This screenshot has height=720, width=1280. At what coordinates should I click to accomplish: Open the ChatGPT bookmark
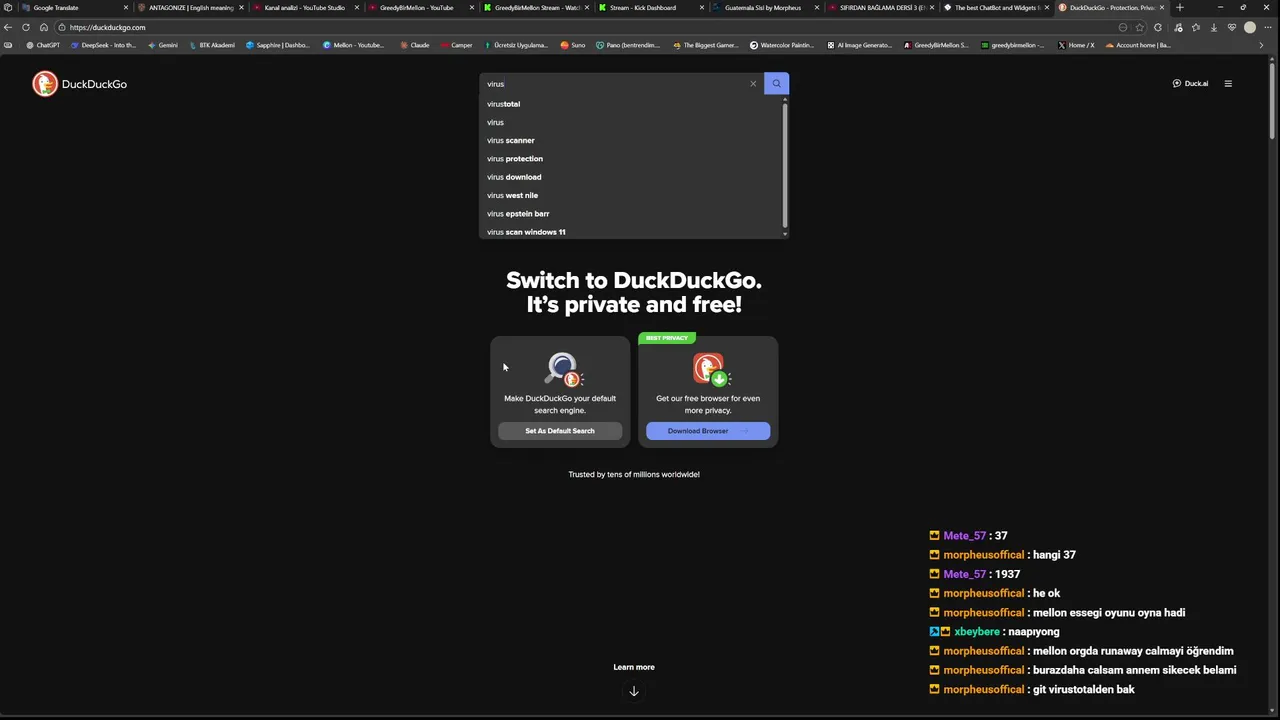(x=43, y=45)
